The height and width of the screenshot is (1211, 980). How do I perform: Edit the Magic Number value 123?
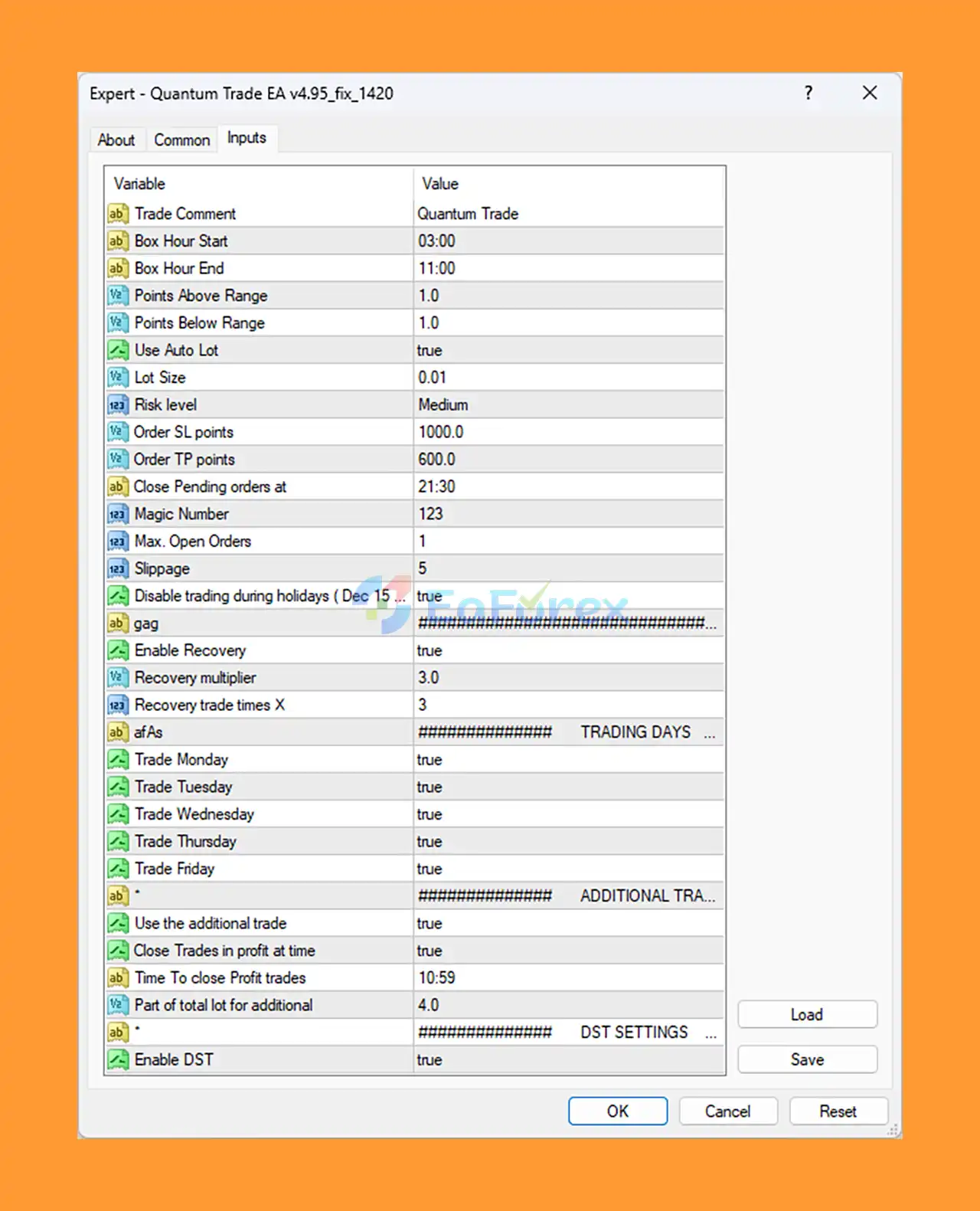569,514
